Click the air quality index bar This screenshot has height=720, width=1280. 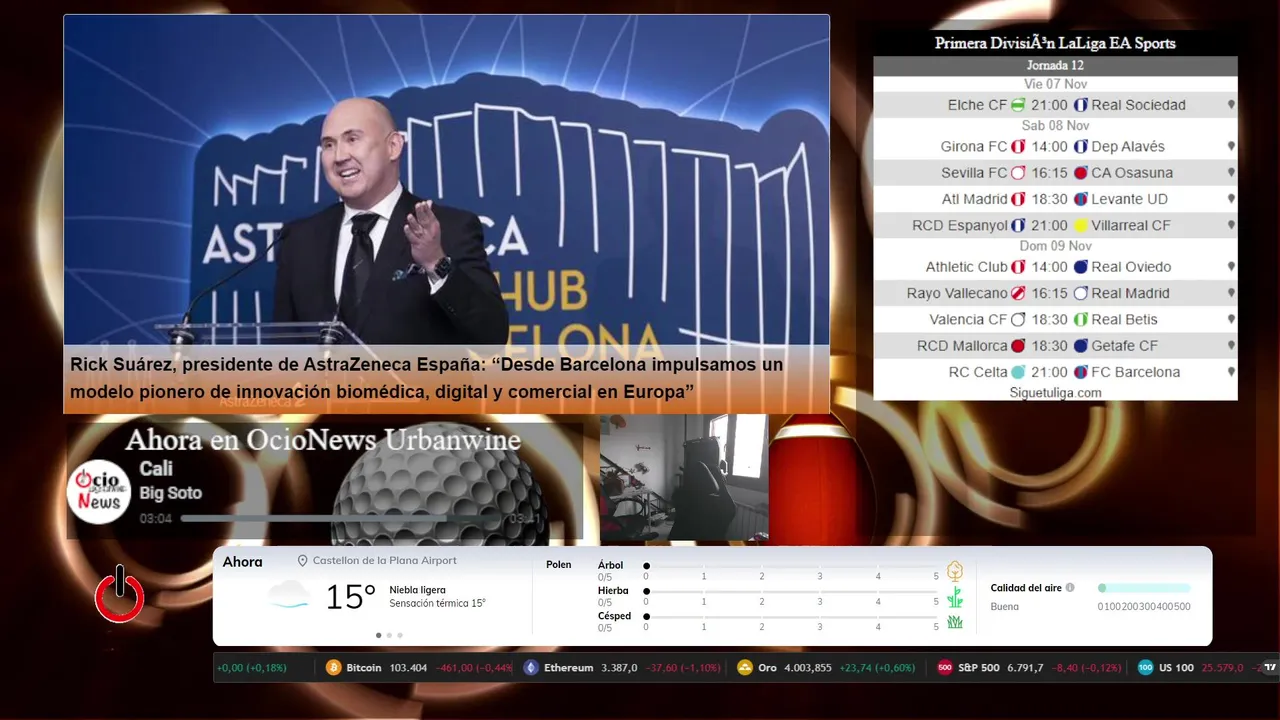pos(1145,588)
